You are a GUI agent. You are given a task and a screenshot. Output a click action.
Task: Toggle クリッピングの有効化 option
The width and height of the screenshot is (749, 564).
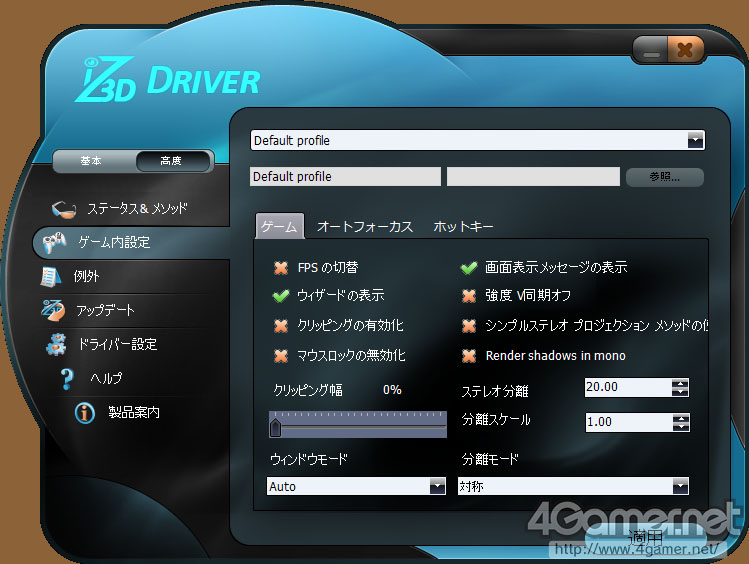[281, 326]
